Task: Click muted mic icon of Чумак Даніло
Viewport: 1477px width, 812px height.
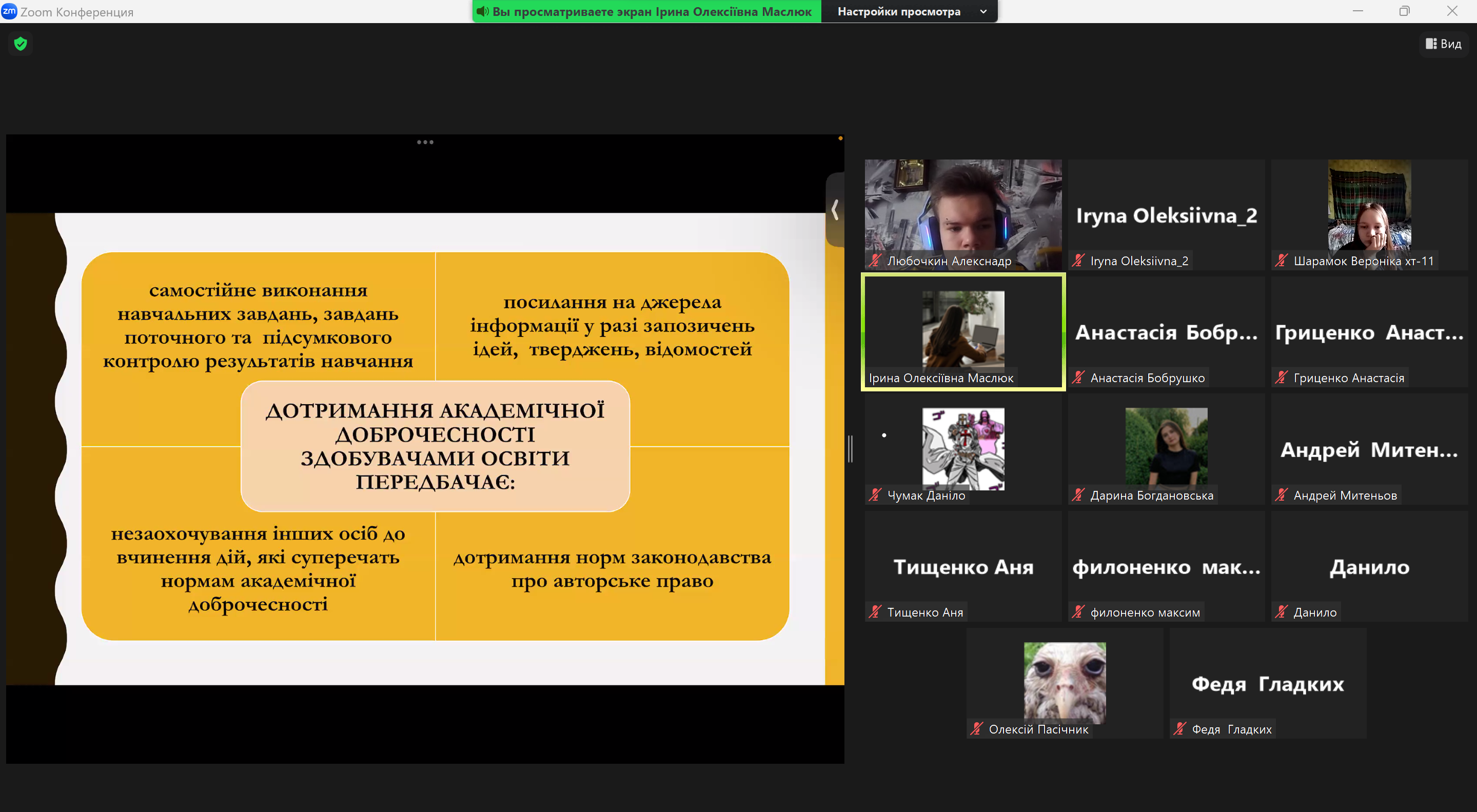Action: tap(874, 495)
